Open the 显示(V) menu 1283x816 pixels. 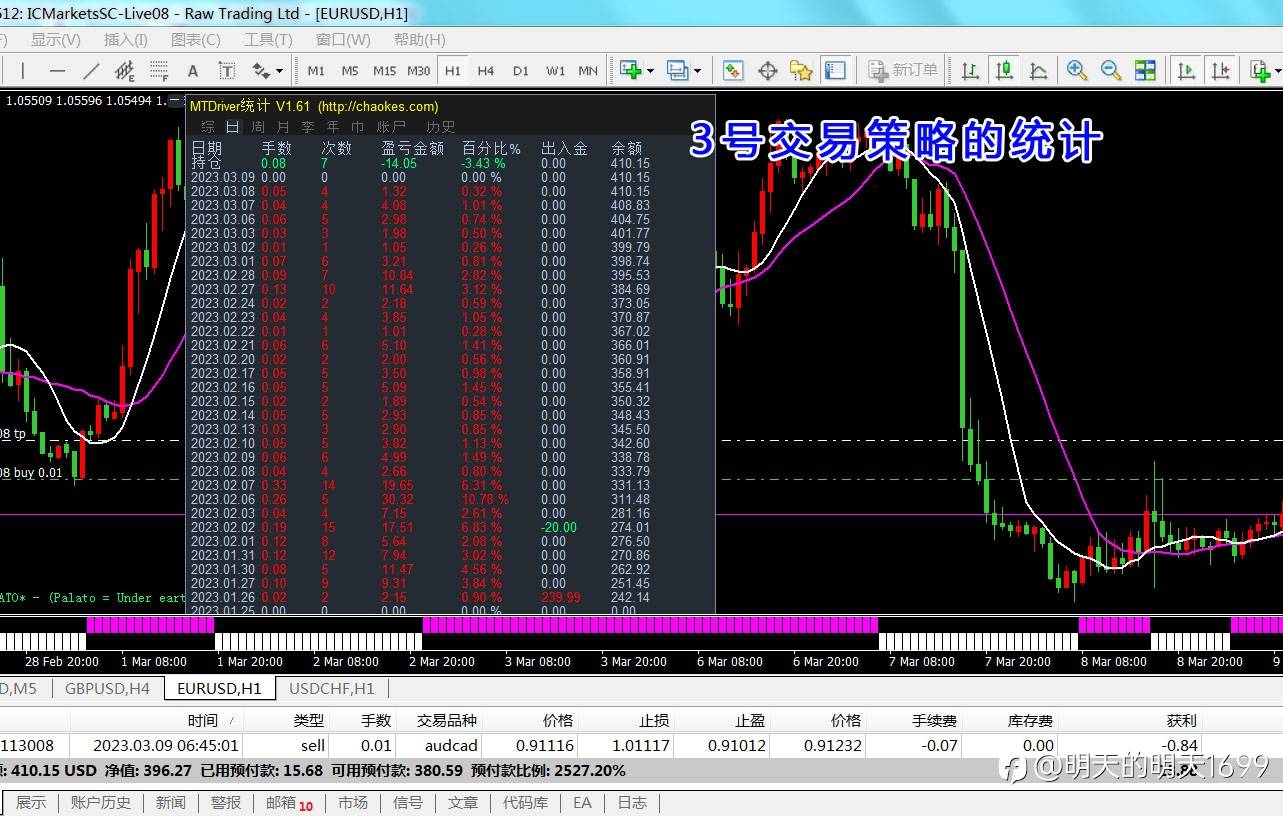click(x=56, y=40)
